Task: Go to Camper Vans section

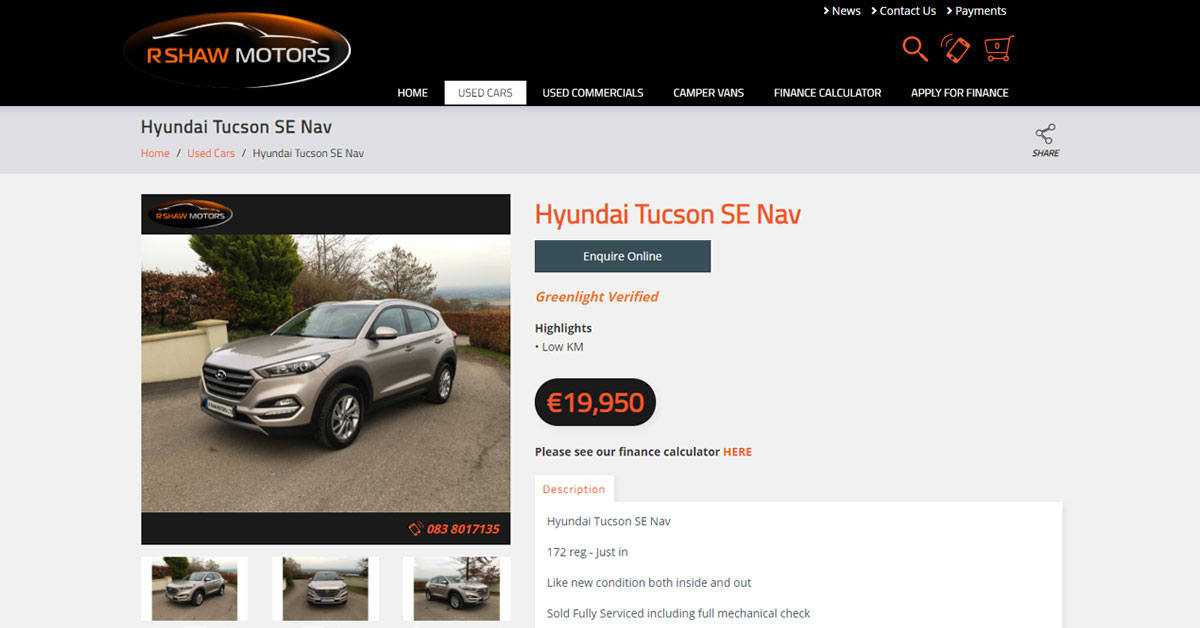Action: (708, 93)
